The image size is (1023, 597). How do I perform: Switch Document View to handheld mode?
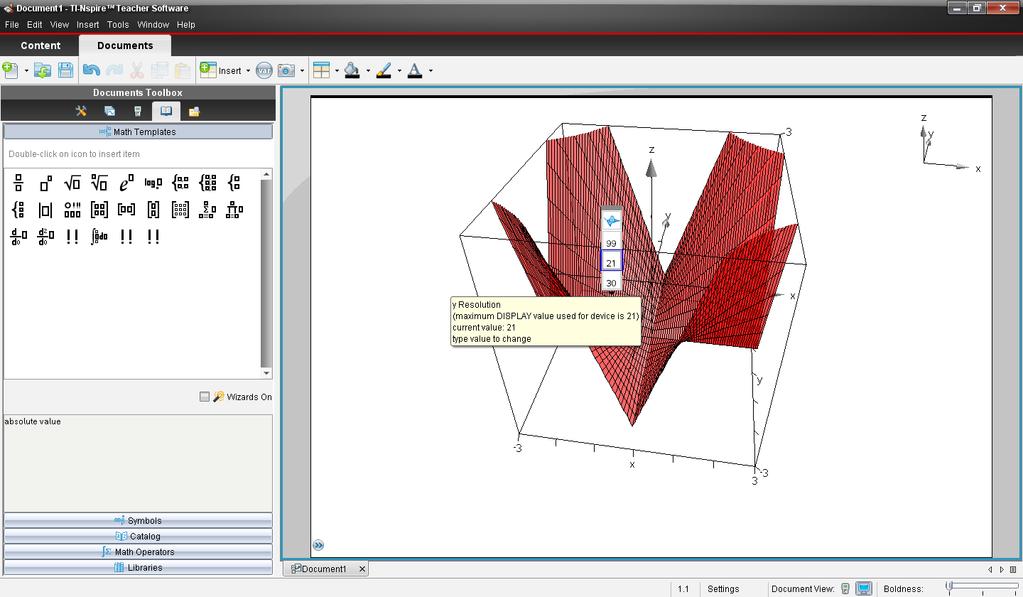[x=845, y=589]
